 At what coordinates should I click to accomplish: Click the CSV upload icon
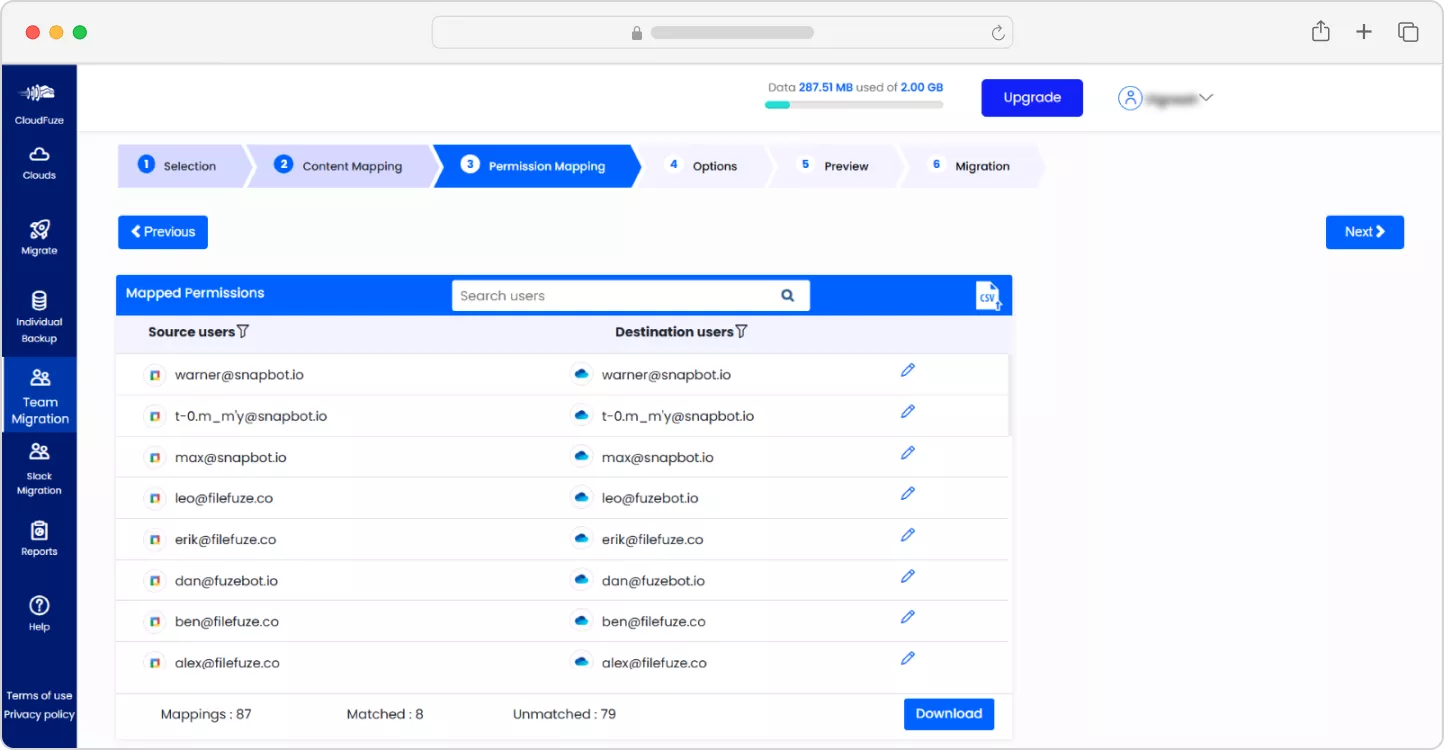[x=988, y=296]
